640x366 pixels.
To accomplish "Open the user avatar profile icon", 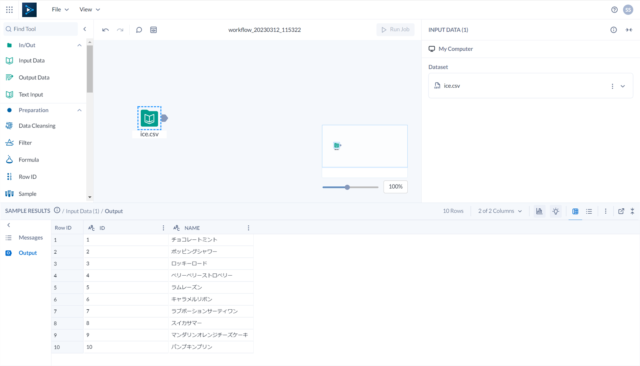I will [628, 10].
